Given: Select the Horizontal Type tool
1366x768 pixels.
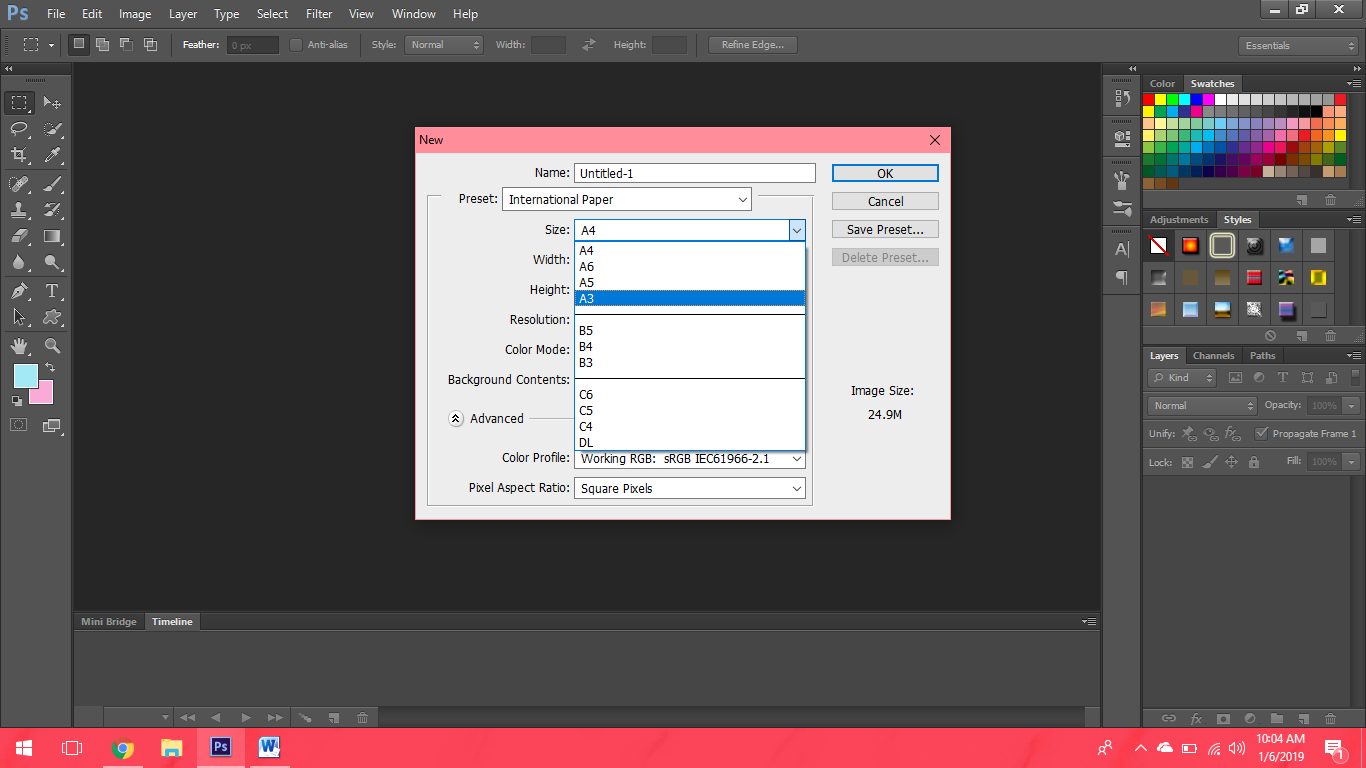Looking at the screenshot, I should 52,291.
